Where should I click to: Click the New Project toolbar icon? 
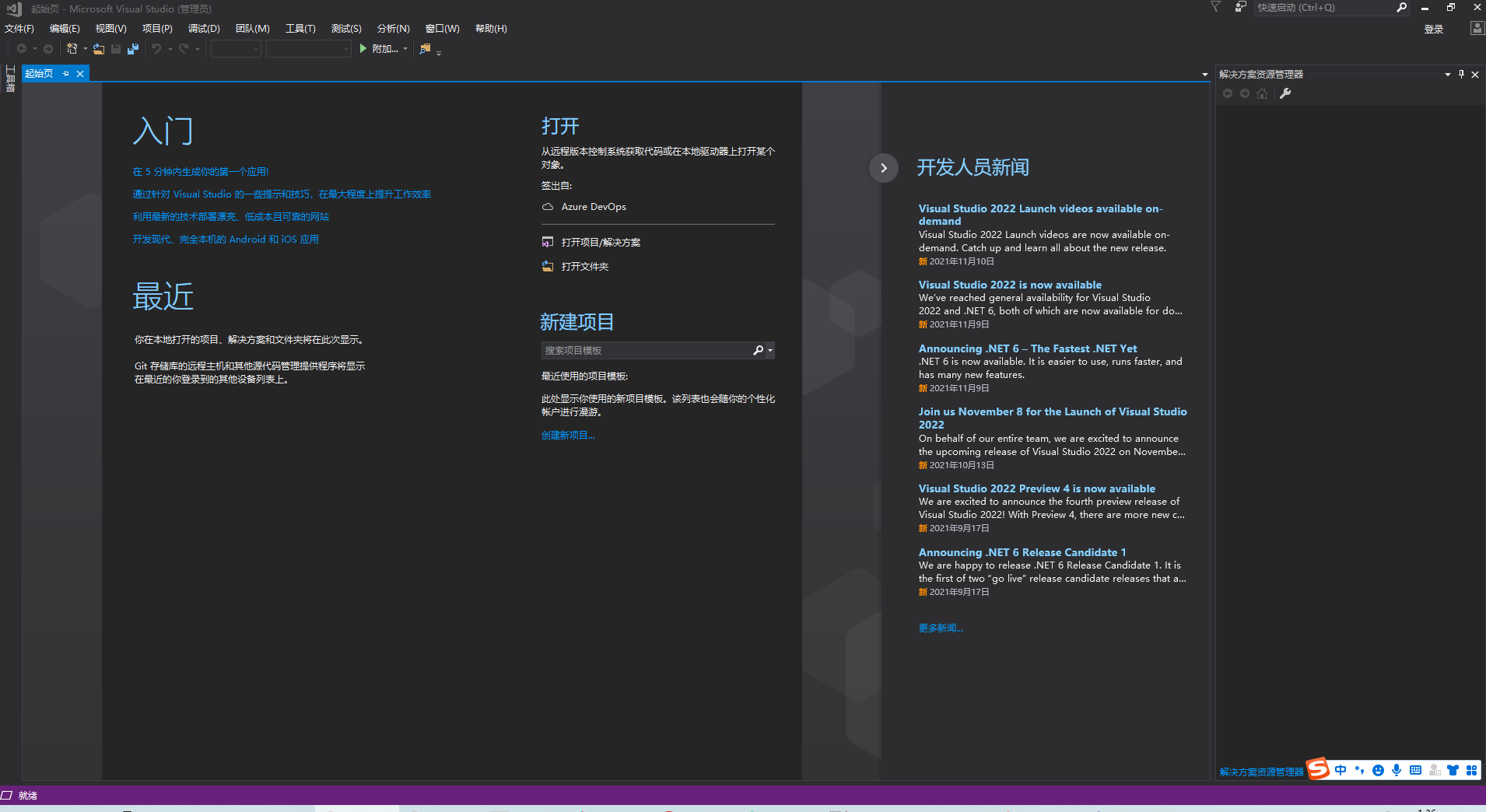click(72, 49)
